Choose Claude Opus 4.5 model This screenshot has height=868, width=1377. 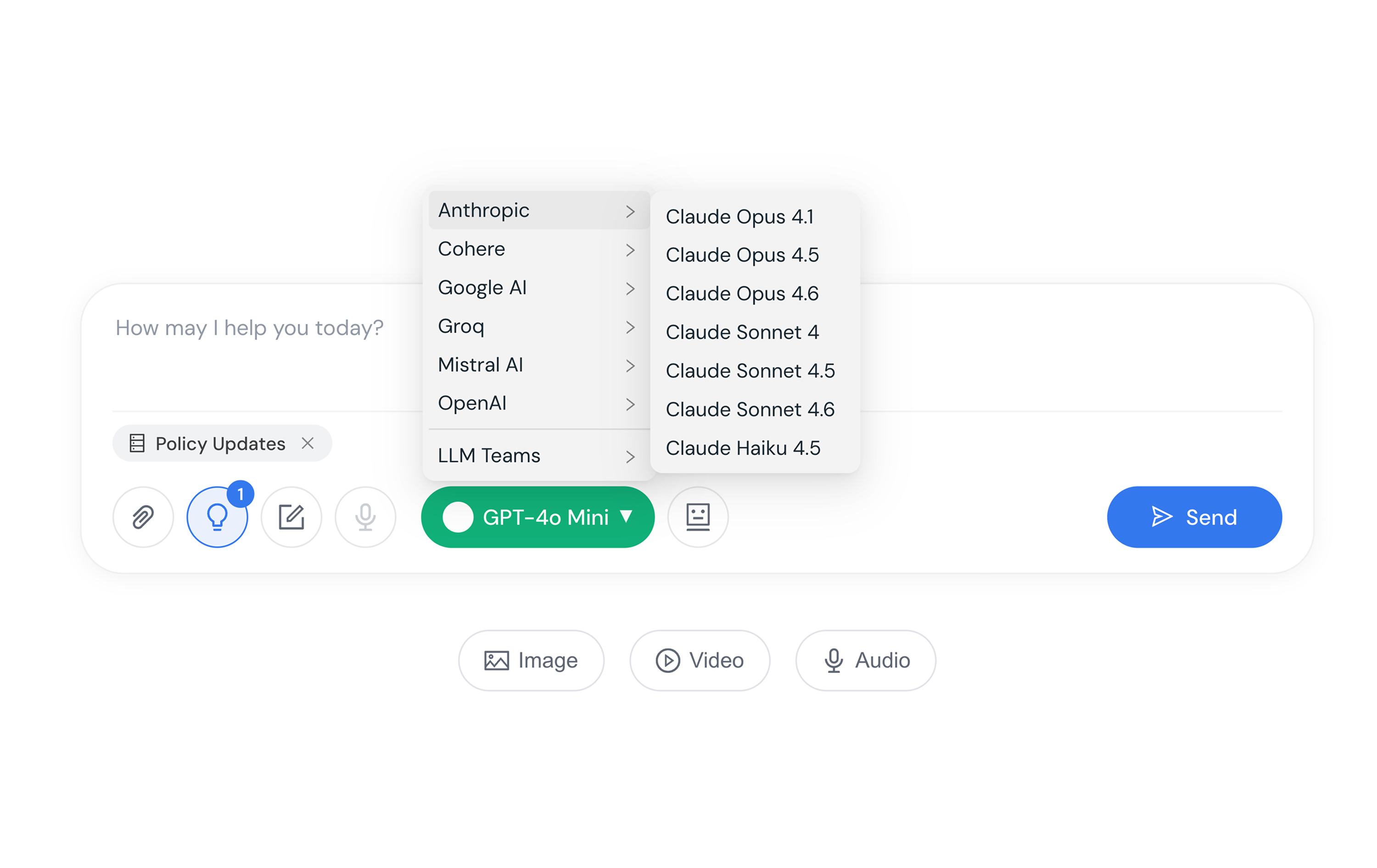point(754,255)
